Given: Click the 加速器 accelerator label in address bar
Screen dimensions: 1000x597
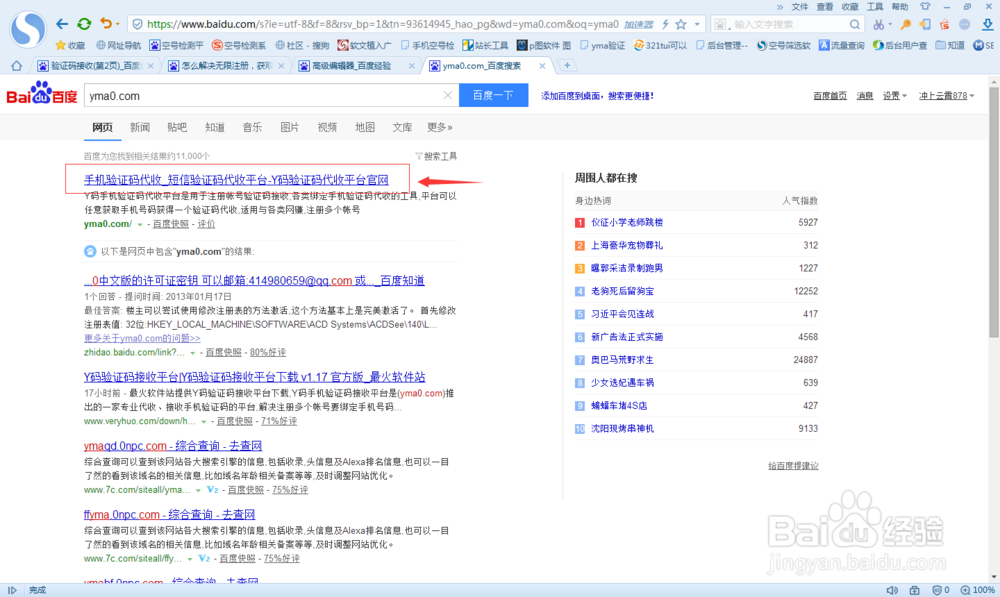Looking at the screenshot, I should click(x=638, y=24).
